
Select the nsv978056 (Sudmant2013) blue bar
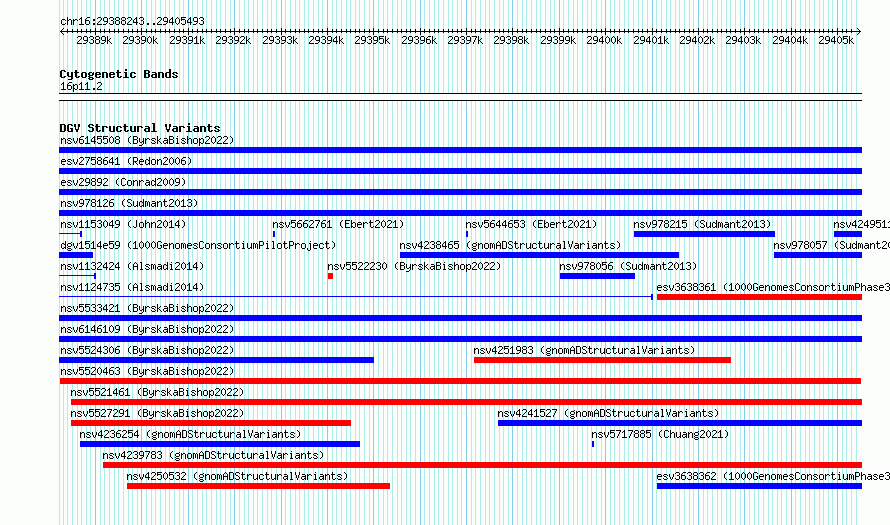click(597, 276)
